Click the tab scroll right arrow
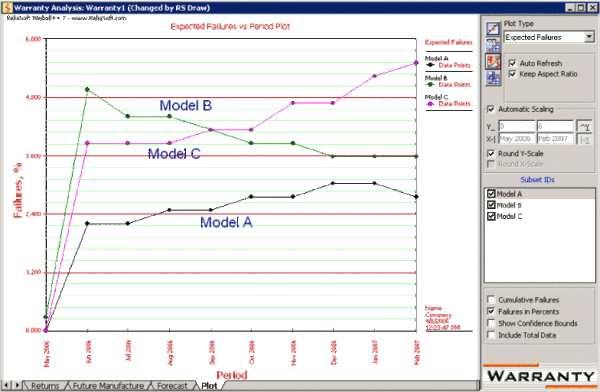The image size is (600, 392). pos(17,385)
